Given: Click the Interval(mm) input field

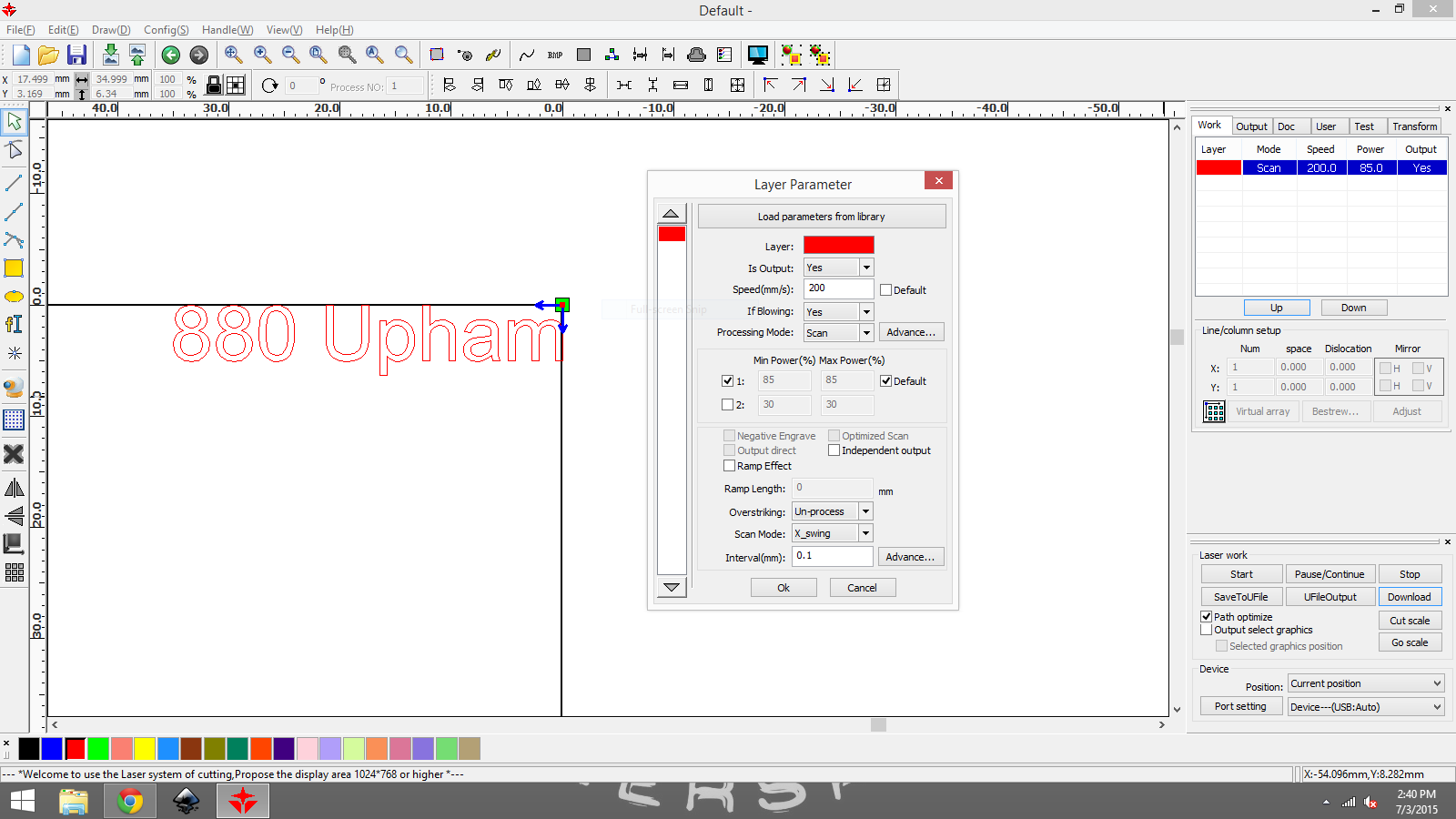Looking at the screenshot, I should 833,556.
